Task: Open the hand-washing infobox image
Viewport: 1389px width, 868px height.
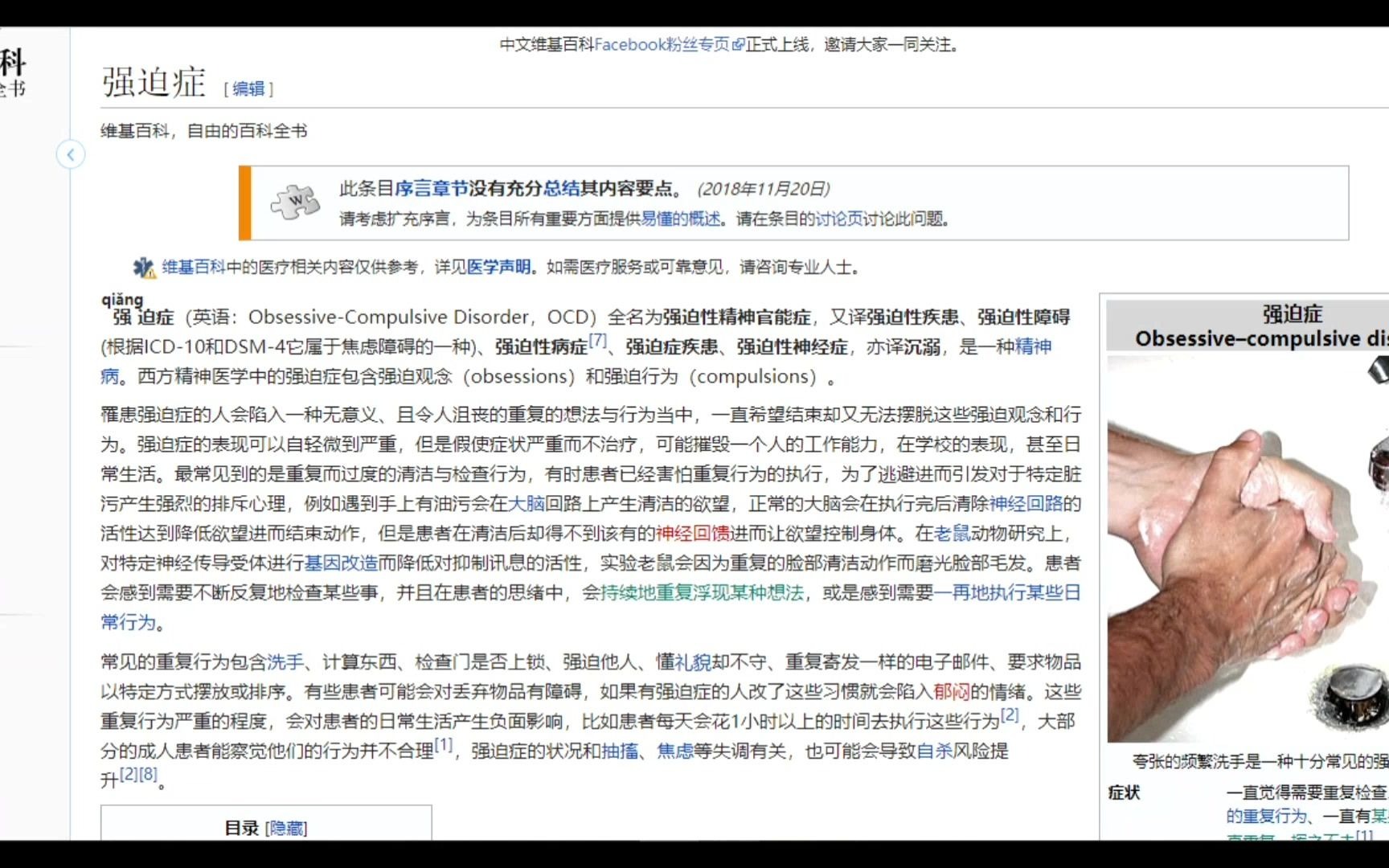Action: coord(1248,549)
